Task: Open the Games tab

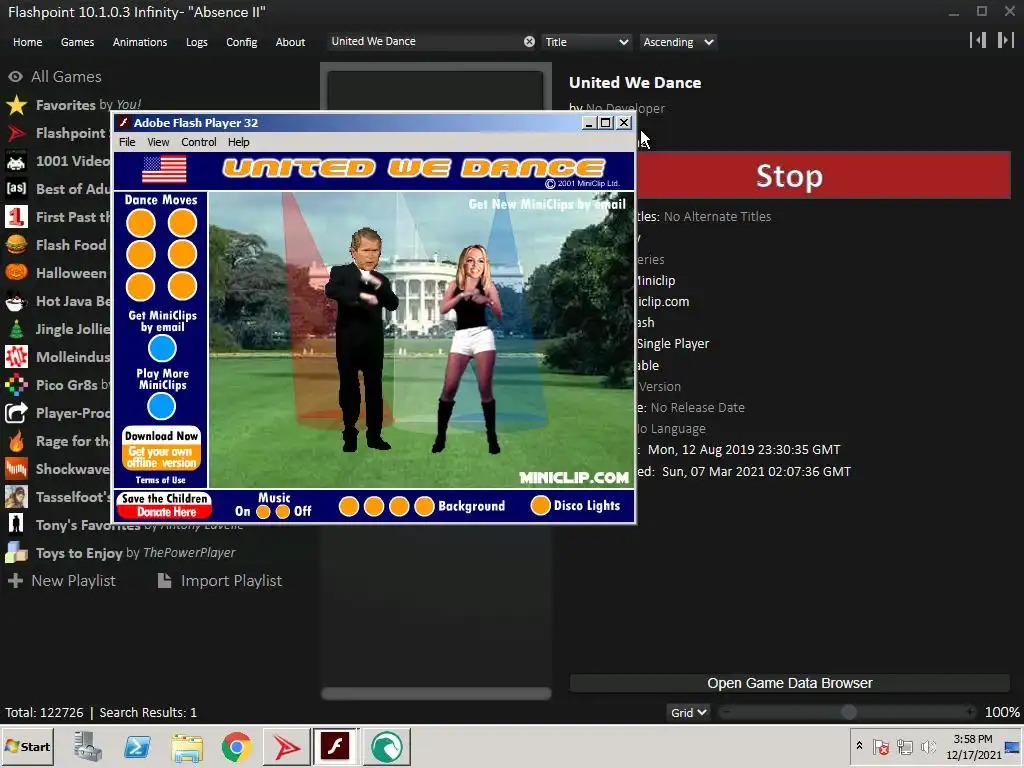Action: point(77,42)
